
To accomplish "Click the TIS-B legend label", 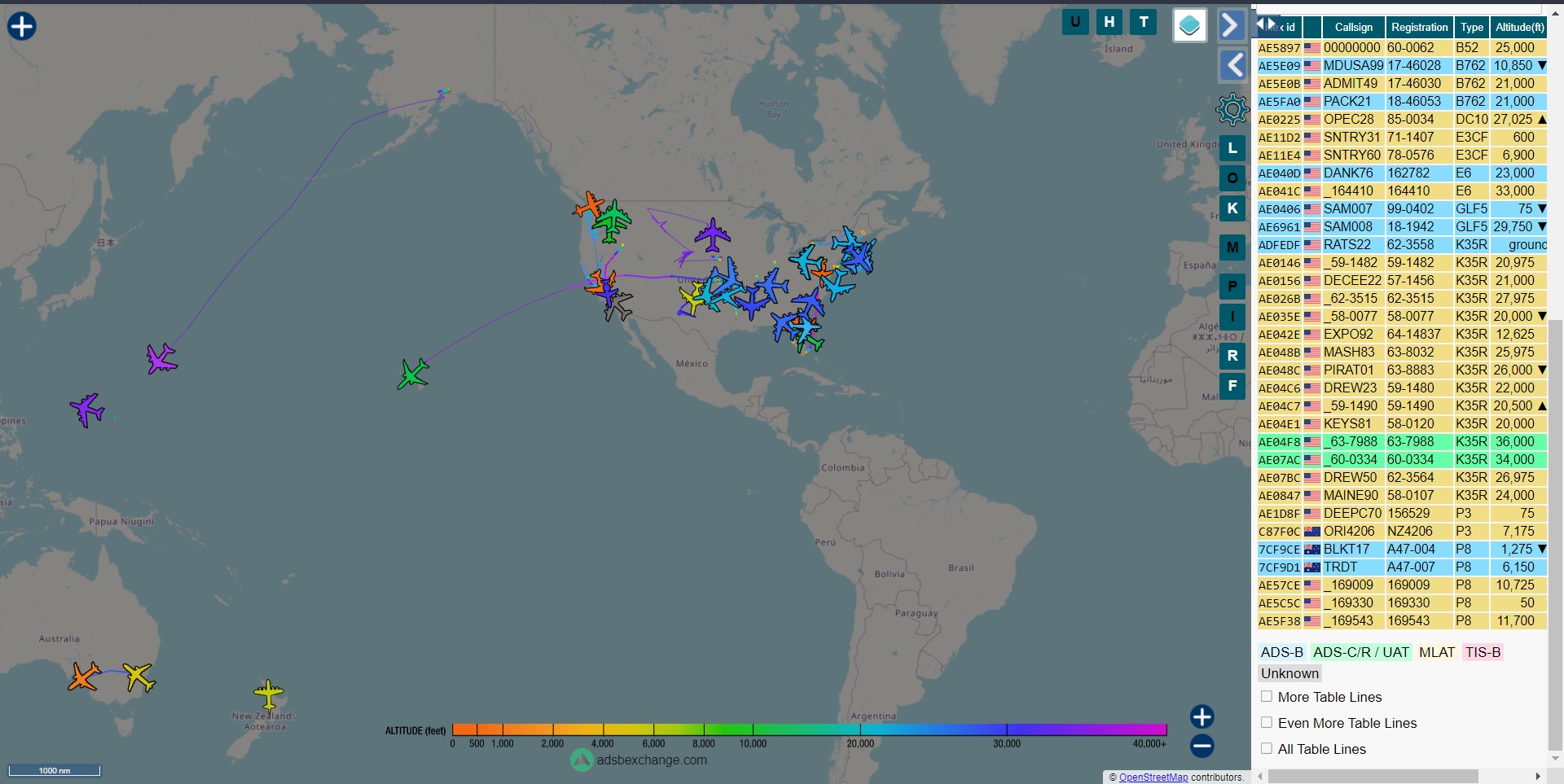I will (1483, 652).
